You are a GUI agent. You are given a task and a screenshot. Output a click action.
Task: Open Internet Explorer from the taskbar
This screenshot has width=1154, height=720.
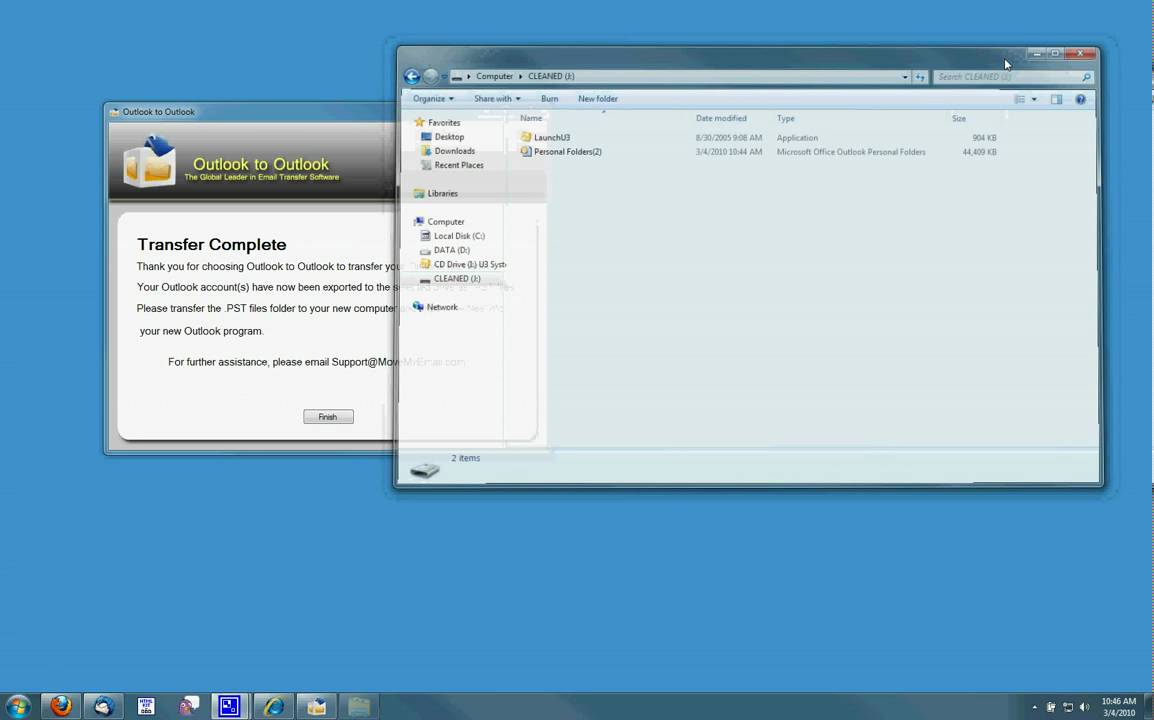pos(274,706)
